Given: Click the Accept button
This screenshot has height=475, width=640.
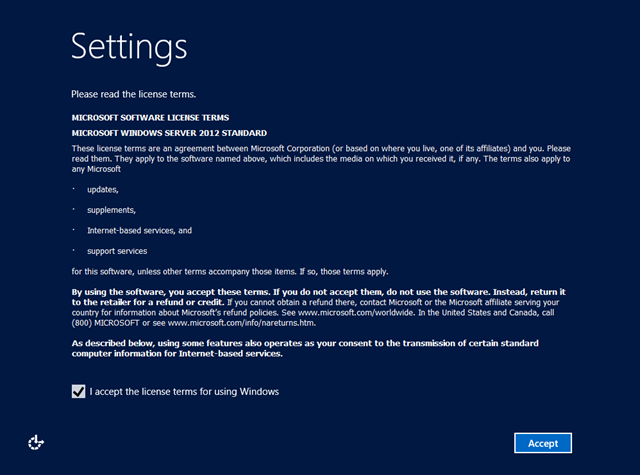Looking at the screenshot, I should click(543, 443).
